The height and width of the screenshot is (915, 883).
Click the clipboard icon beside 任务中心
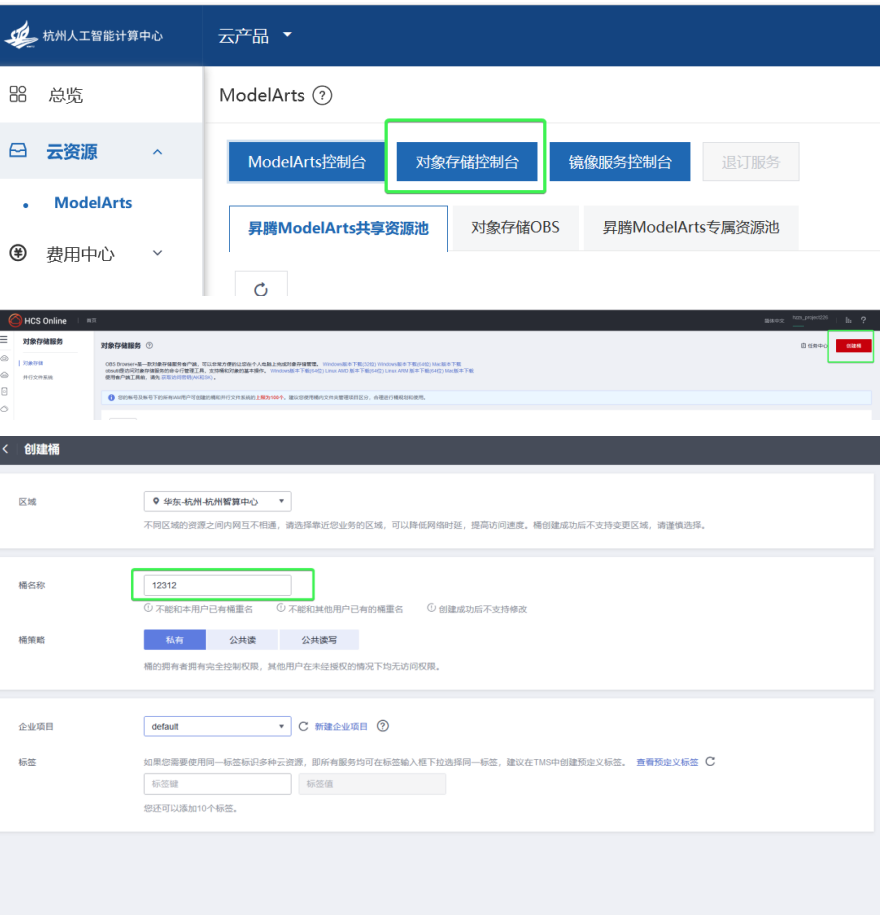tap(804, 346)
